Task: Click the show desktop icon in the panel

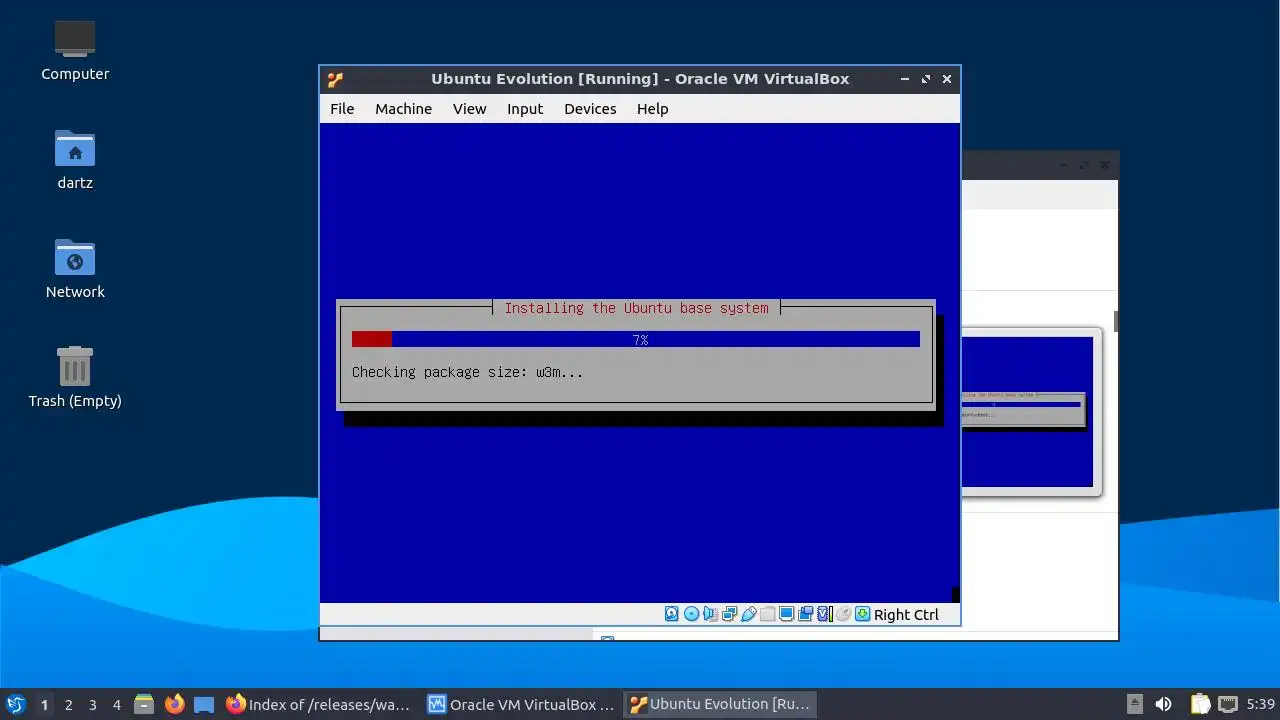Action: pyautogui.click(x=204, y=704)
